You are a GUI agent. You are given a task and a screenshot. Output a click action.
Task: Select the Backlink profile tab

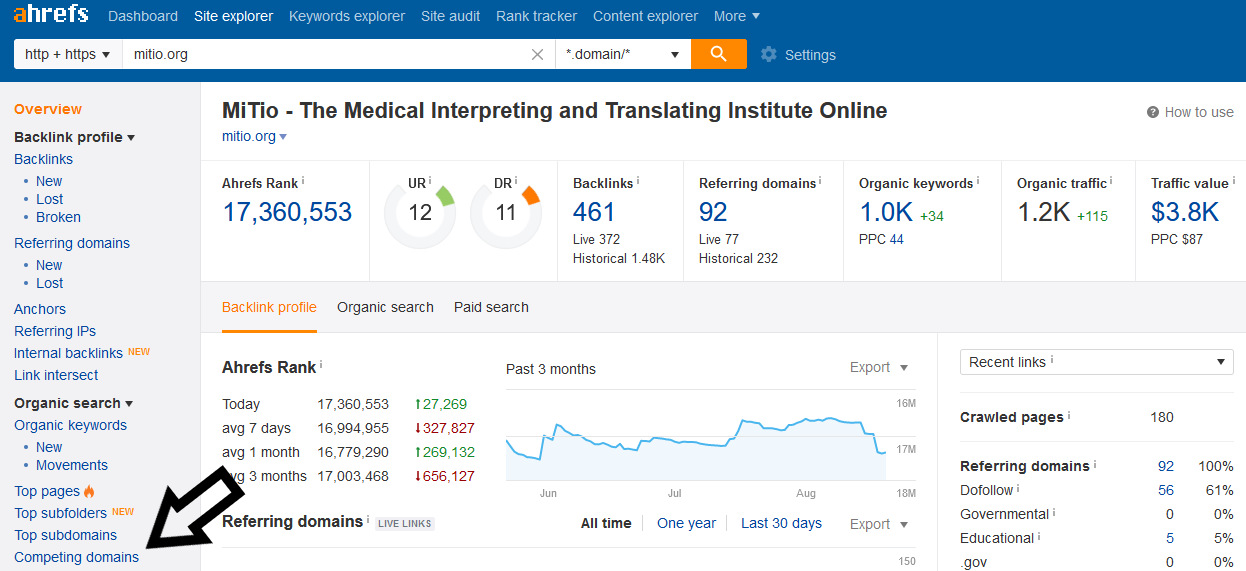point(269,307)
